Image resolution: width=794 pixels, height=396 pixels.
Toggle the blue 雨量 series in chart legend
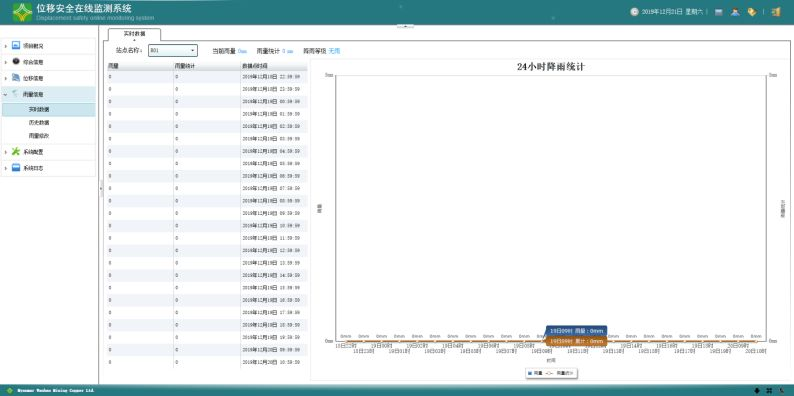(535, 373)
